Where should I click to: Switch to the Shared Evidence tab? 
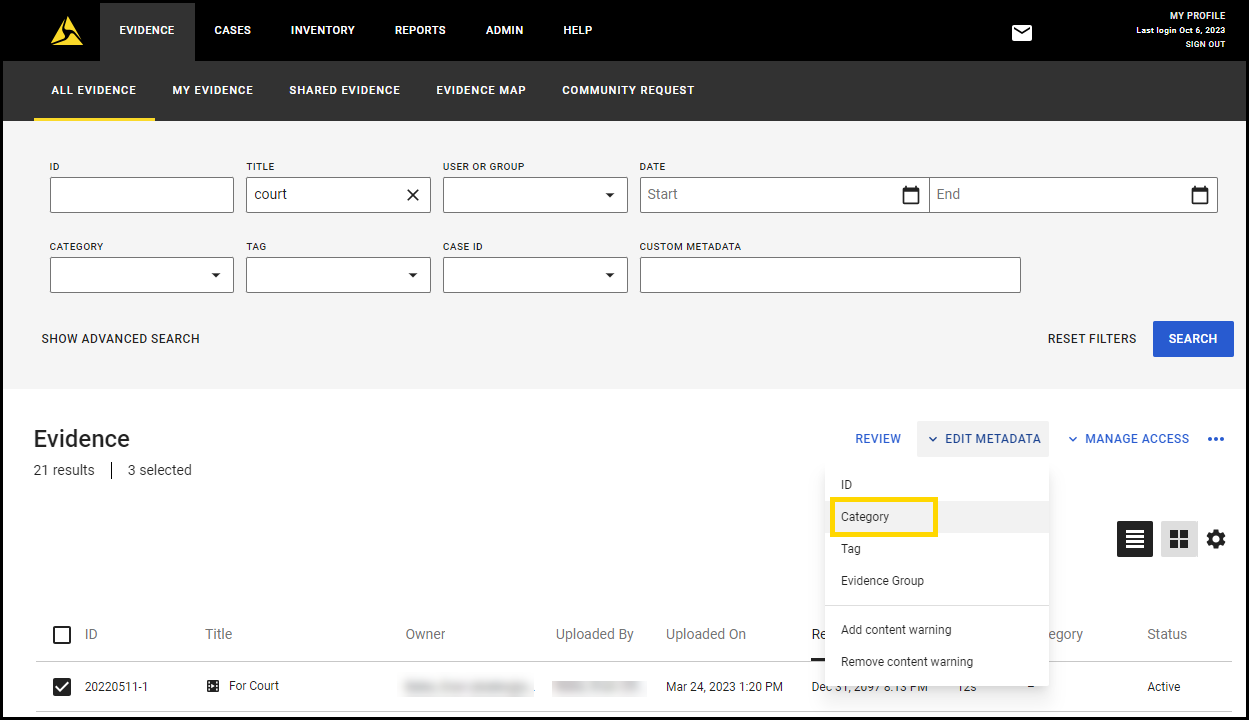coord(344,90)
